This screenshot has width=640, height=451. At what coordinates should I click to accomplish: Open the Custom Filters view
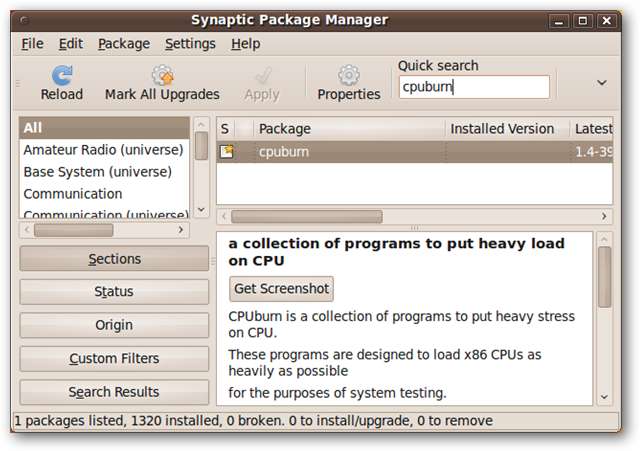[x=114, y=358]
